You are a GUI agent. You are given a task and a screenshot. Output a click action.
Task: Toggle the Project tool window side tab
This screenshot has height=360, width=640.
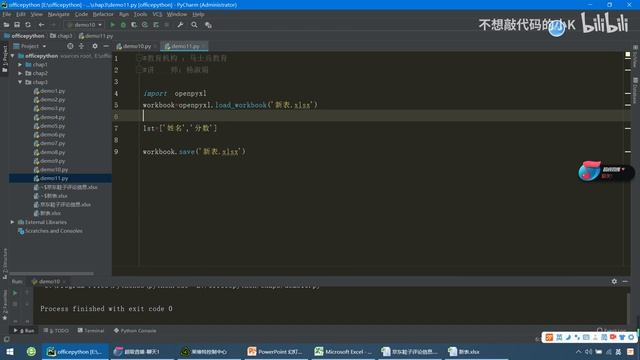tap(5, 59)
